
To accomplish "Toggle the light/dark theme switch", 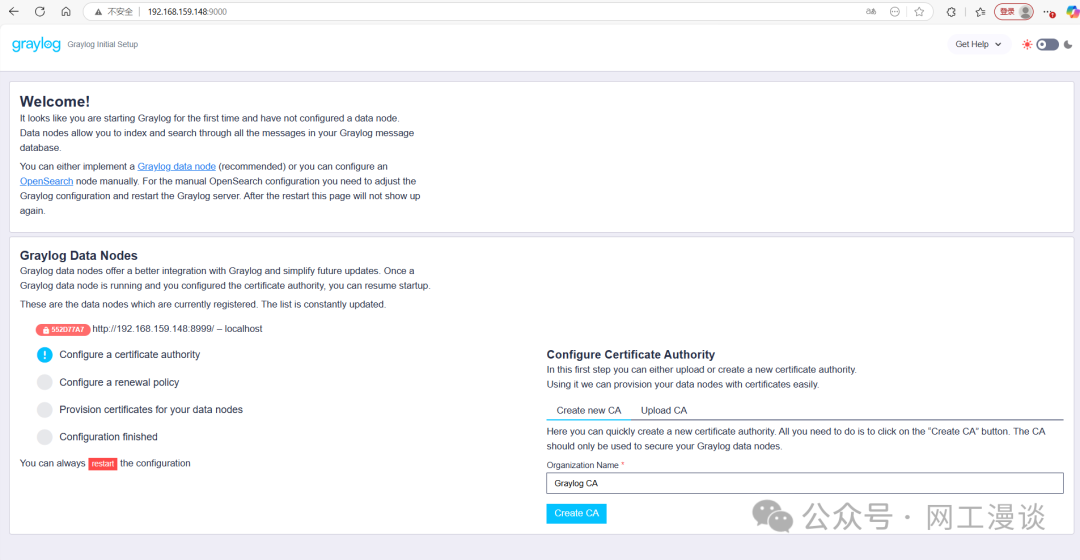I will coord(1048,44).
